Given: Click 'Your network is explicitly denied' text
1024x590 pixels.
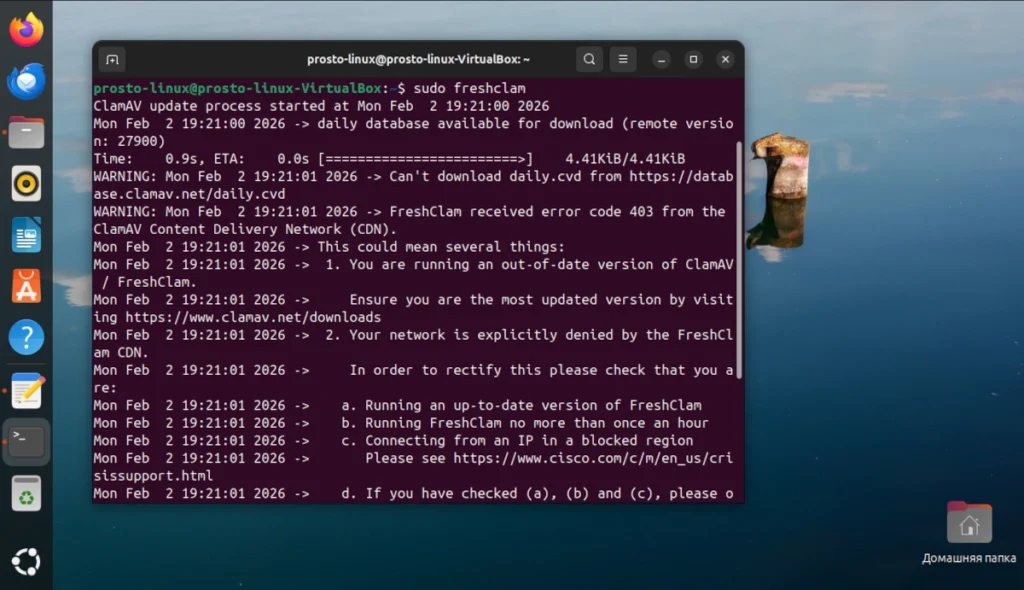Looking at the screenshot, I should (493, 335).
